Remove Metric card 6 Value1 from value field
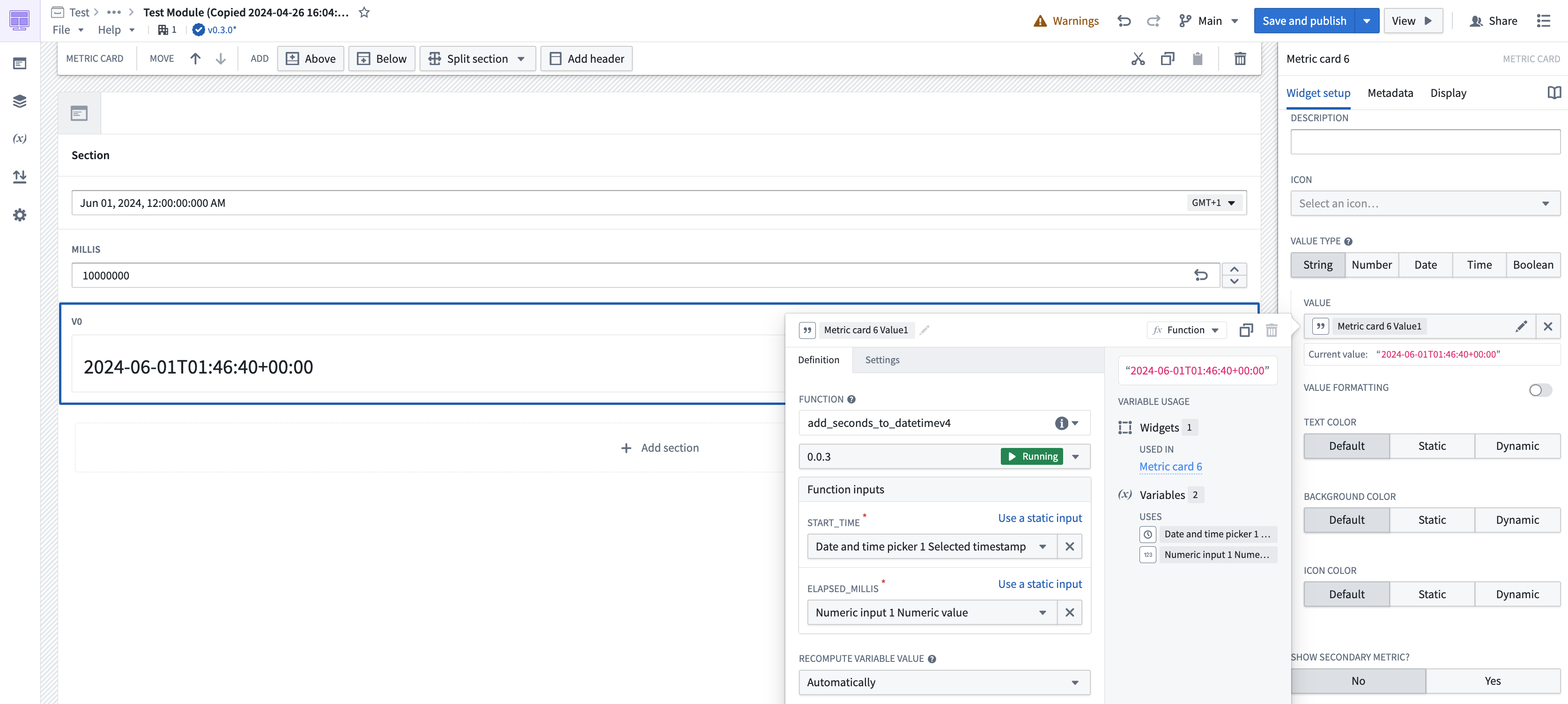The height and width of the screenshot is (704, 1568). (x=1548, y=326)
